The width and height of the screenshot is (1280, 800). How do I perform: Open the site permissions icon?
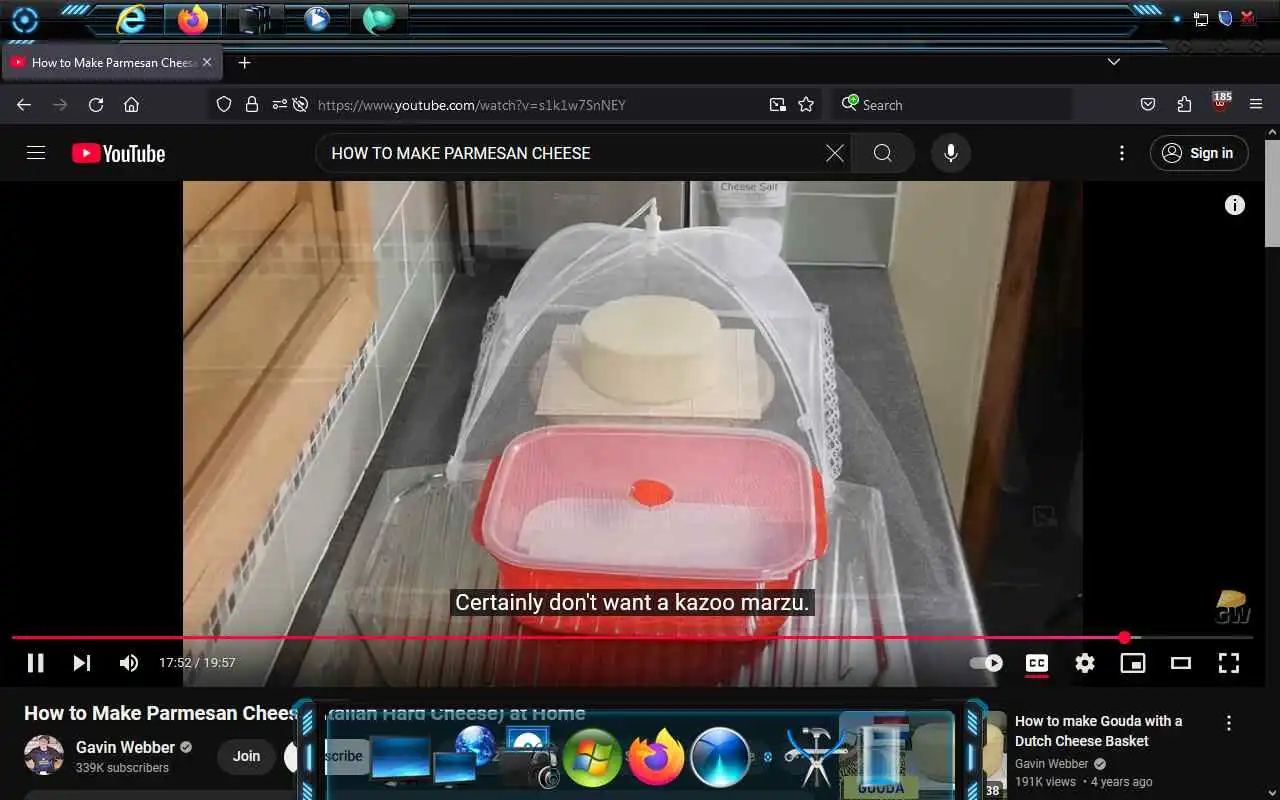[x=278, y=105]
